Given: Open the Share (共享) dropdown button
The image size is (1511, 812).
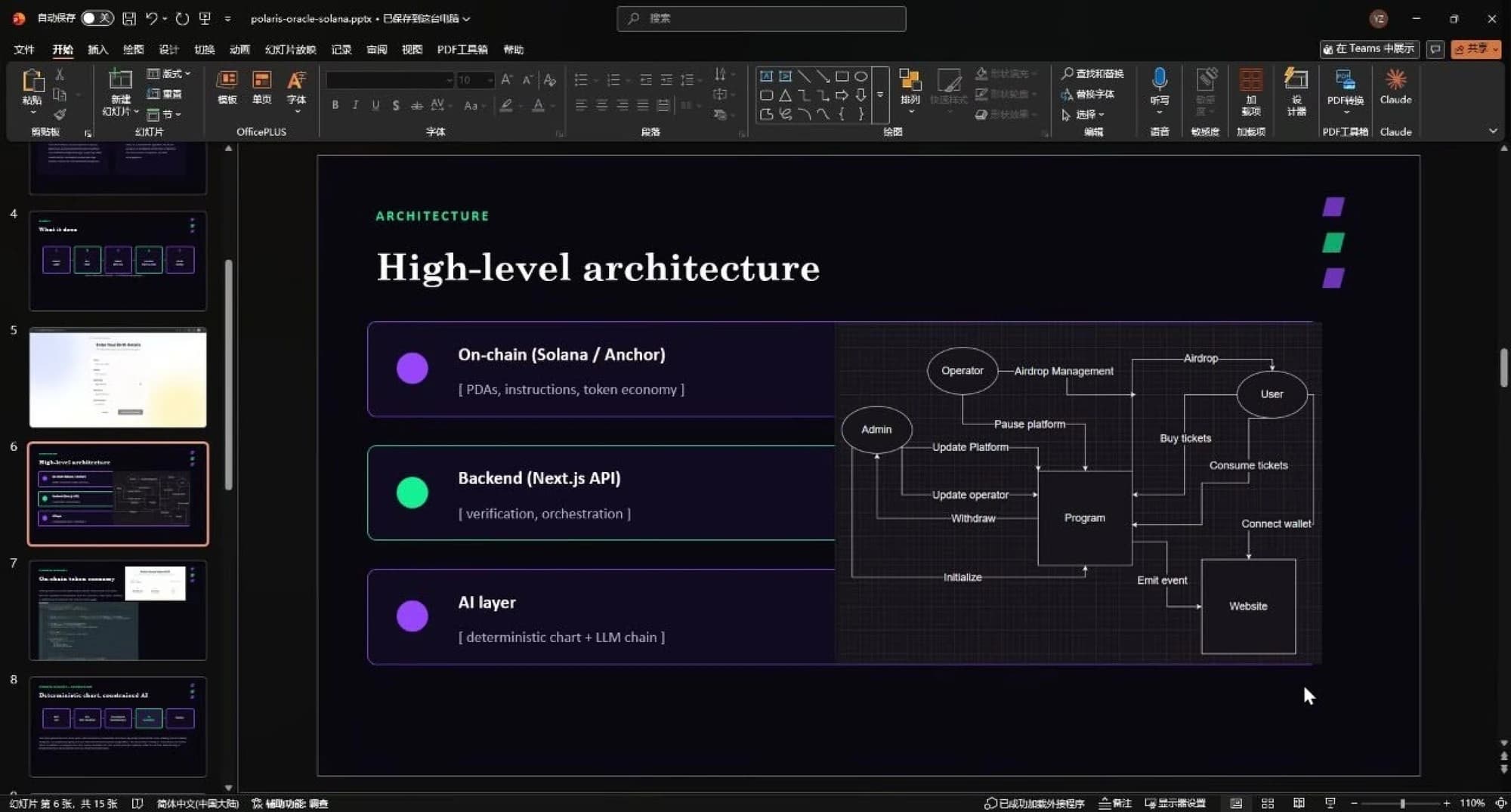Looking at the screenshot, I should (1475, 49).
